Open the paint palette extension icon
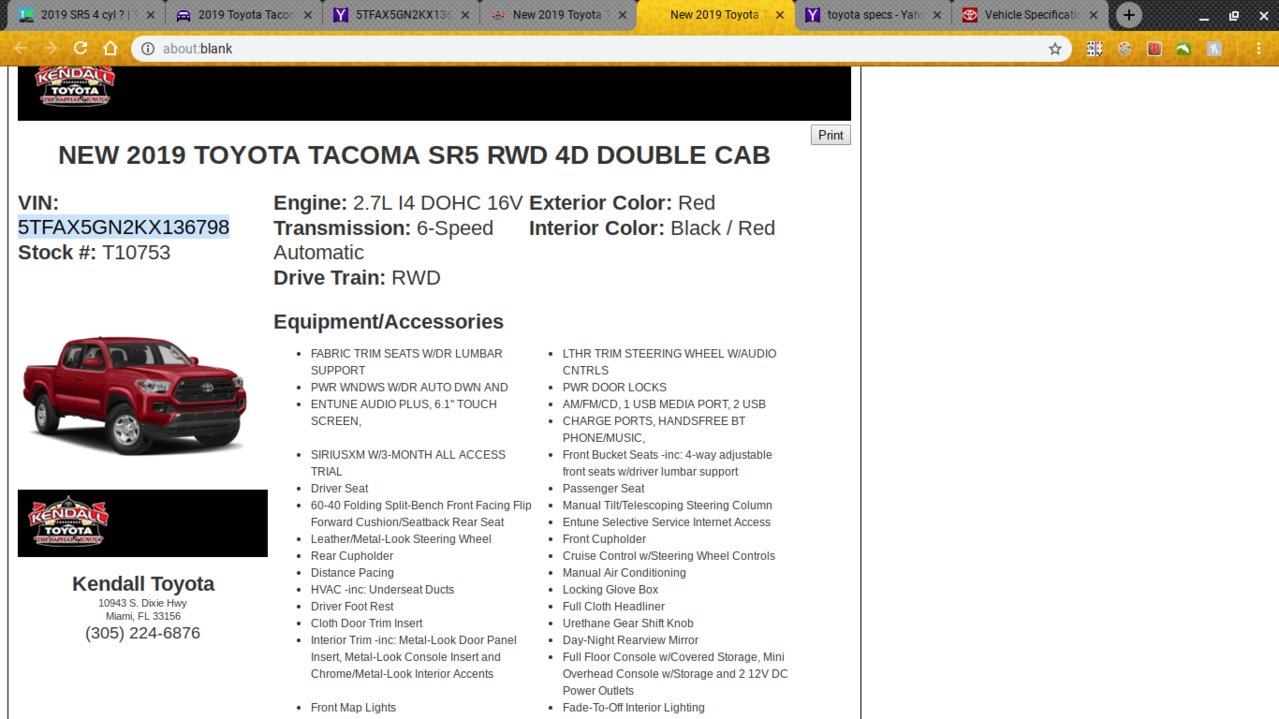 (1124, 48)
